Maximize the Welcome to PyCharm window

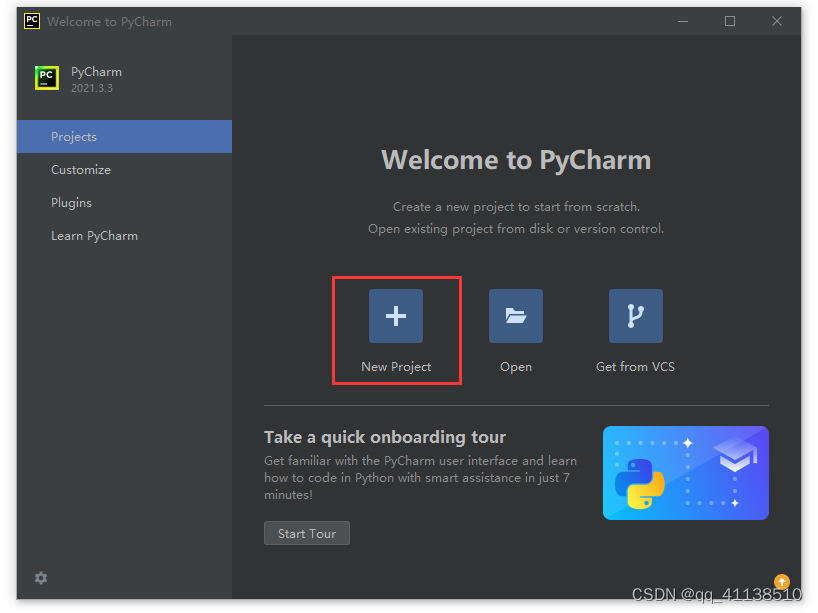(x=730, y=21)
